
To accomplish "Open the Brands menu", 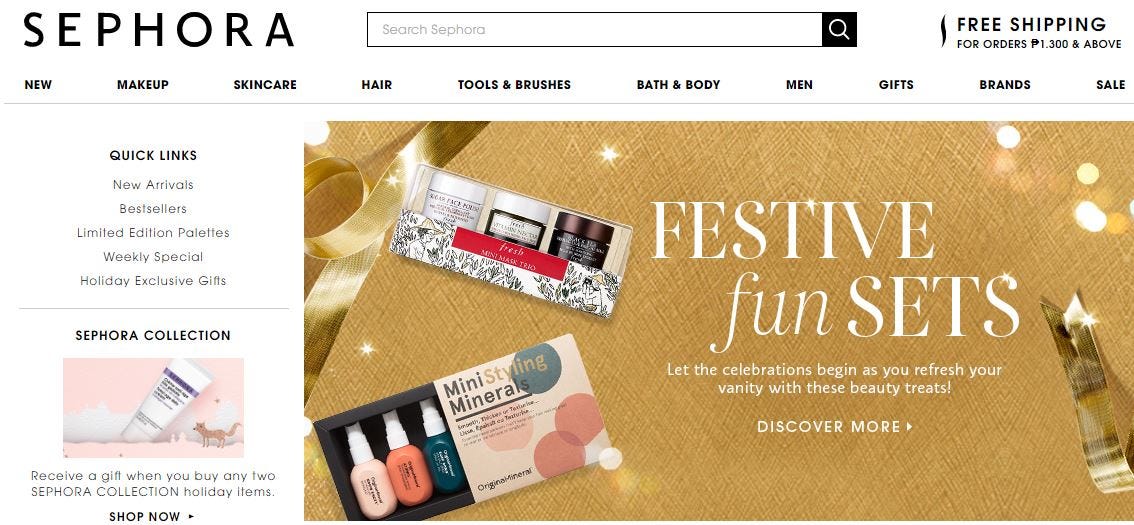I will [x=1005, y=85].
